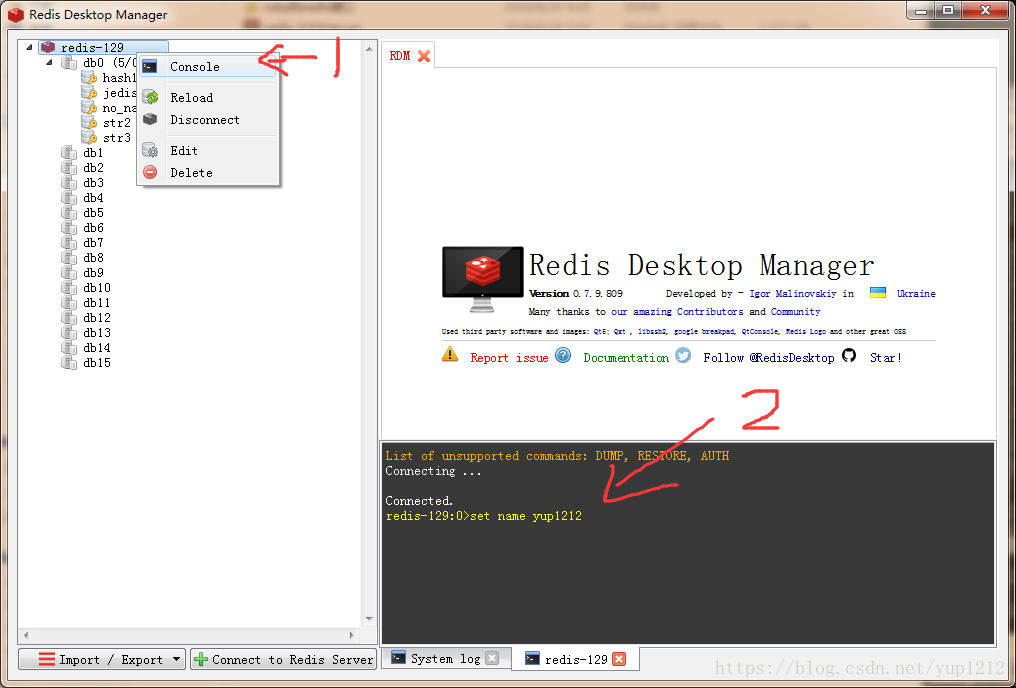The width and height of the screenshot is (1016, 688).
Task: Click the GitHub Octocat icon beside Star!
Action: 848,356
